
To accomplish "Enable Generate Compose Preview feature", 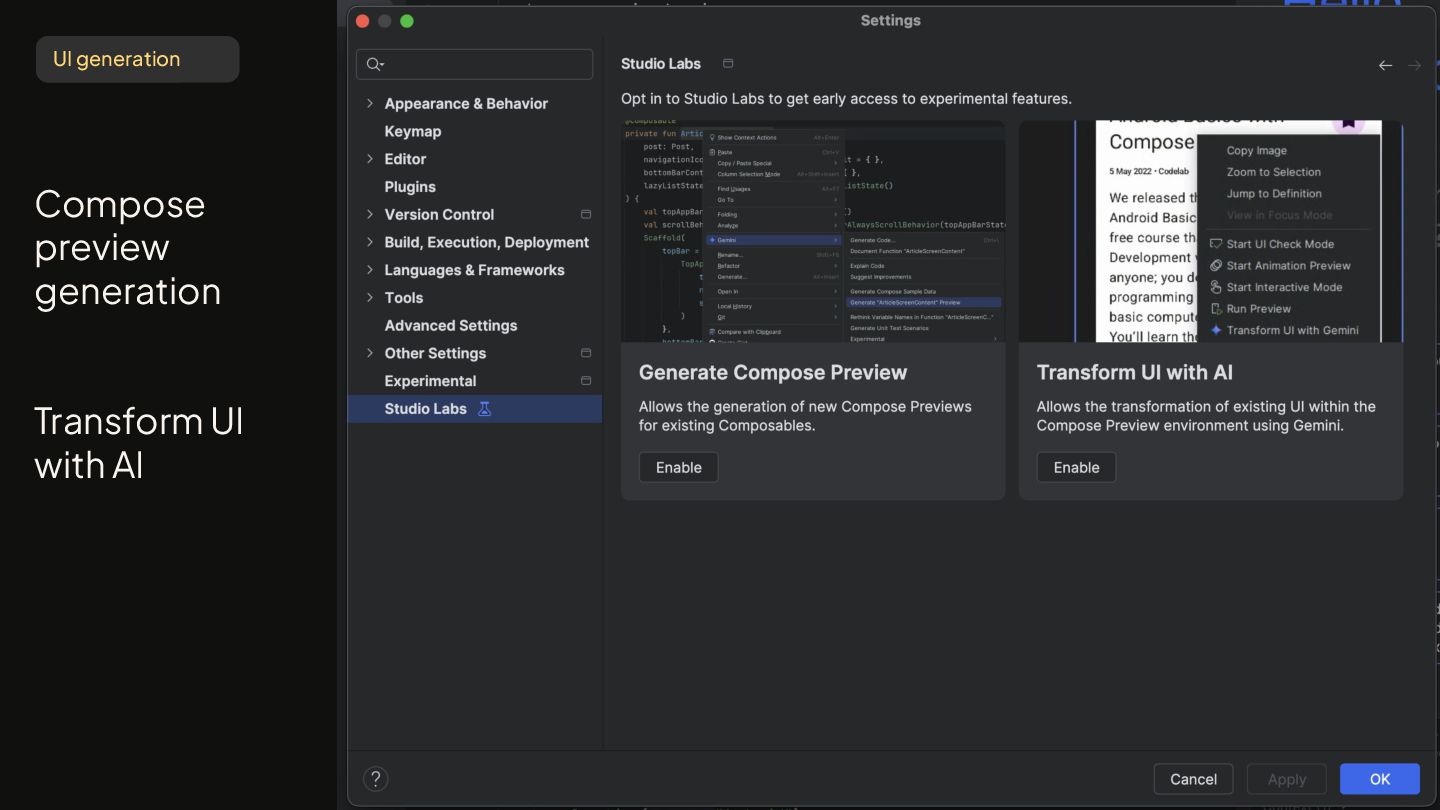I will tap(678, 467).
